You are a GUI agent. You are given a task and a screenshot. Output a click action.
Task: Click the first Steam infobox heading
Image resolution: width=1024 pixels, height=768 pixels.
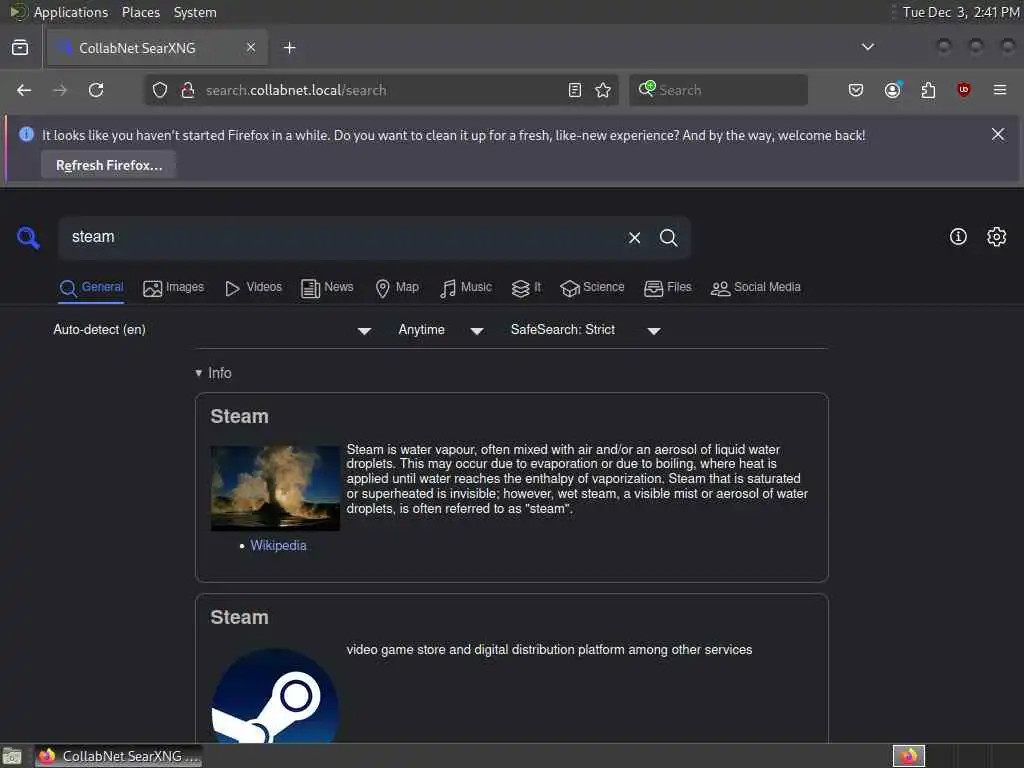click(239, 416)
